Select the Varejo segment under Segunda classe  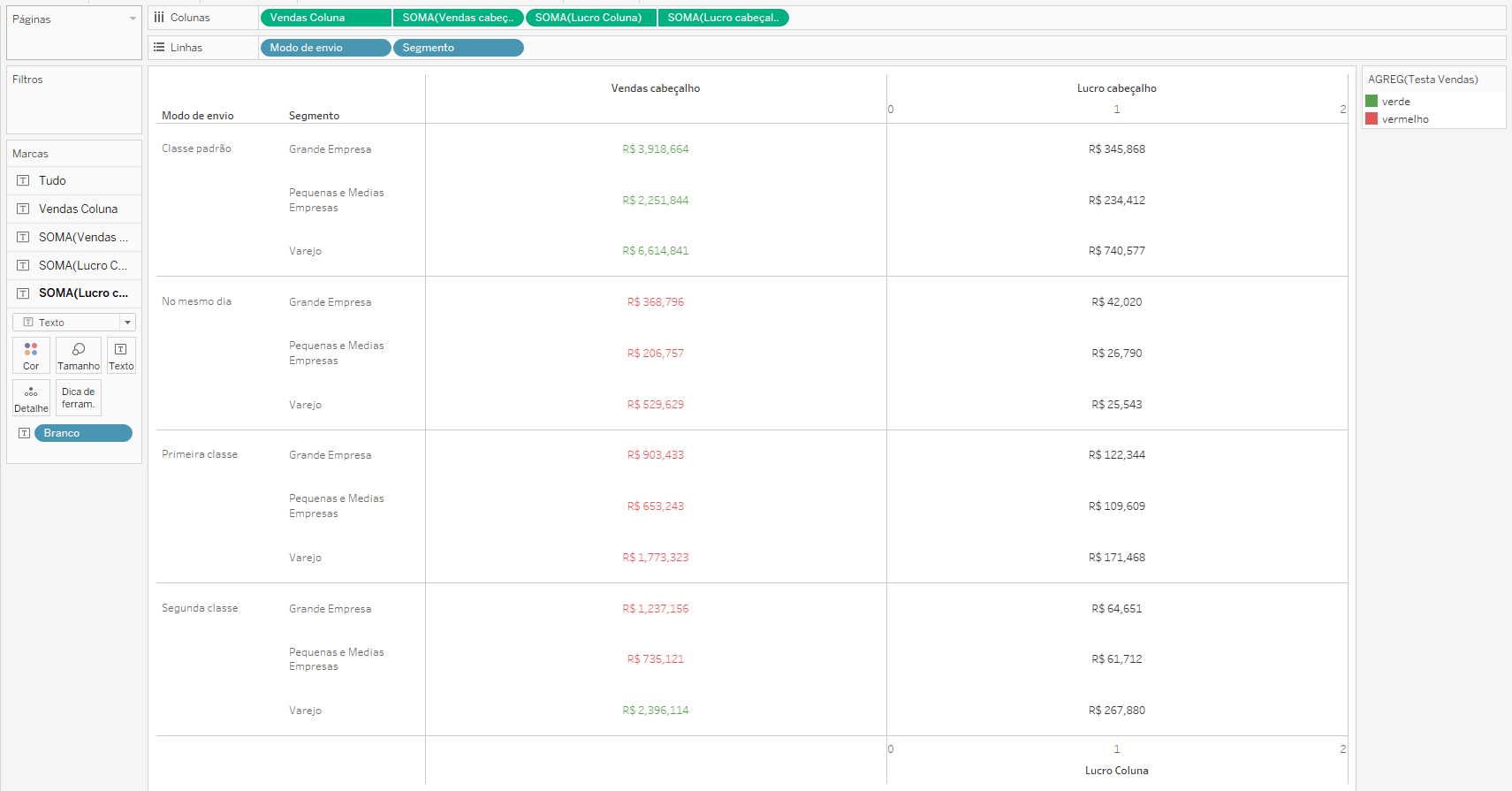tap(305, 711)
